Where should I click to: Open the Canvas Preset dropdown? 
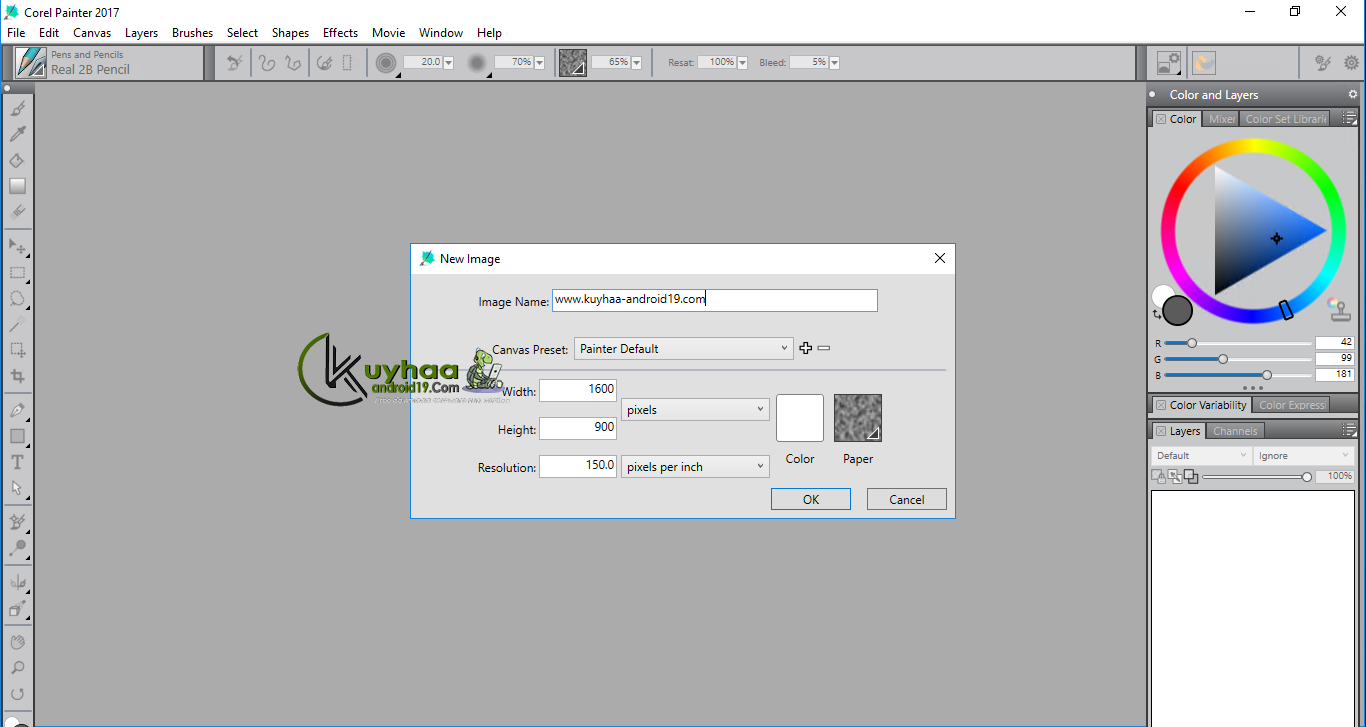[x=684, y=349]
